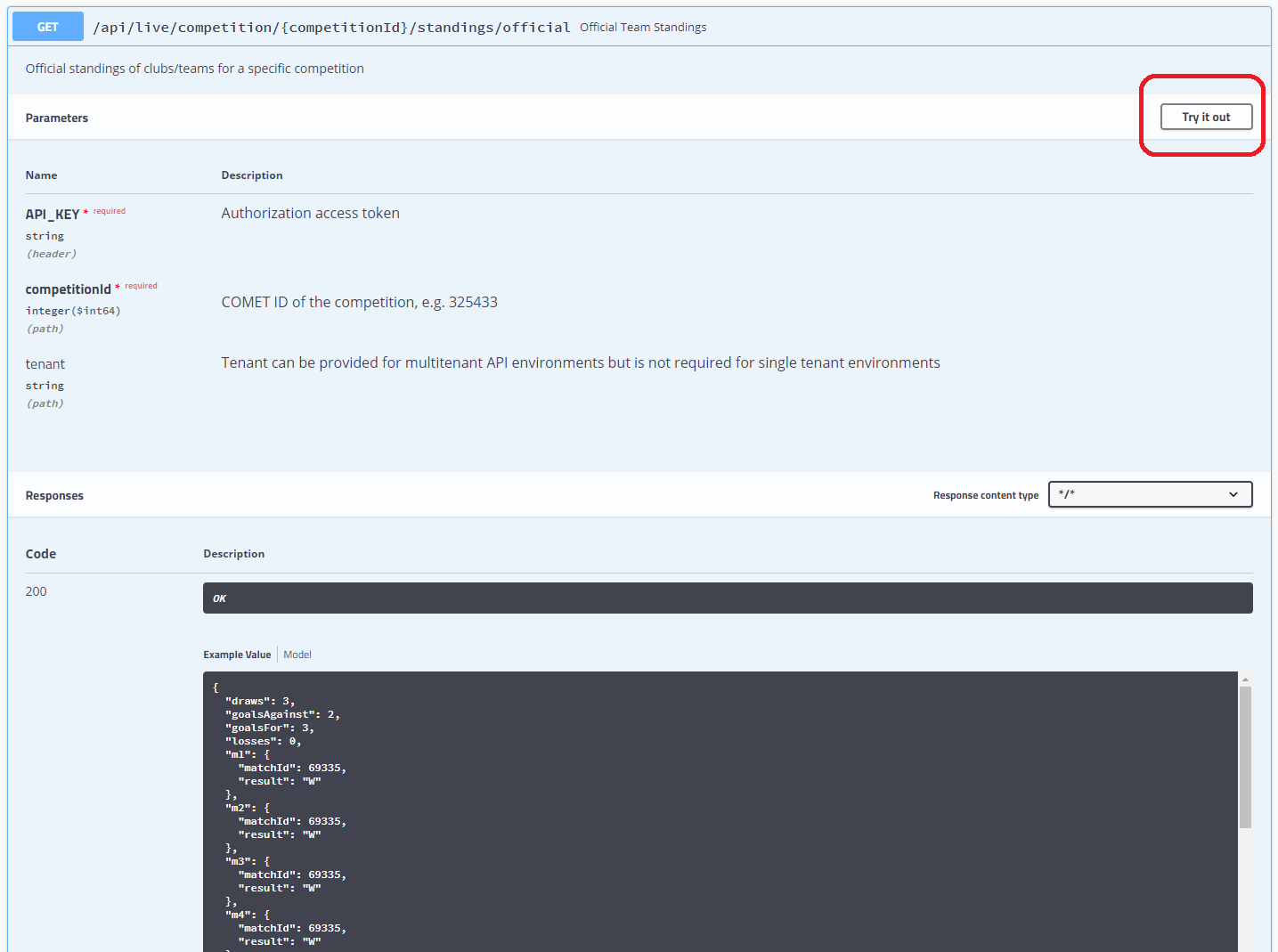The height and width of the screenshot is (952, 1278).
Task: Click the standings/official endpoint path
Action: [331, 28]
